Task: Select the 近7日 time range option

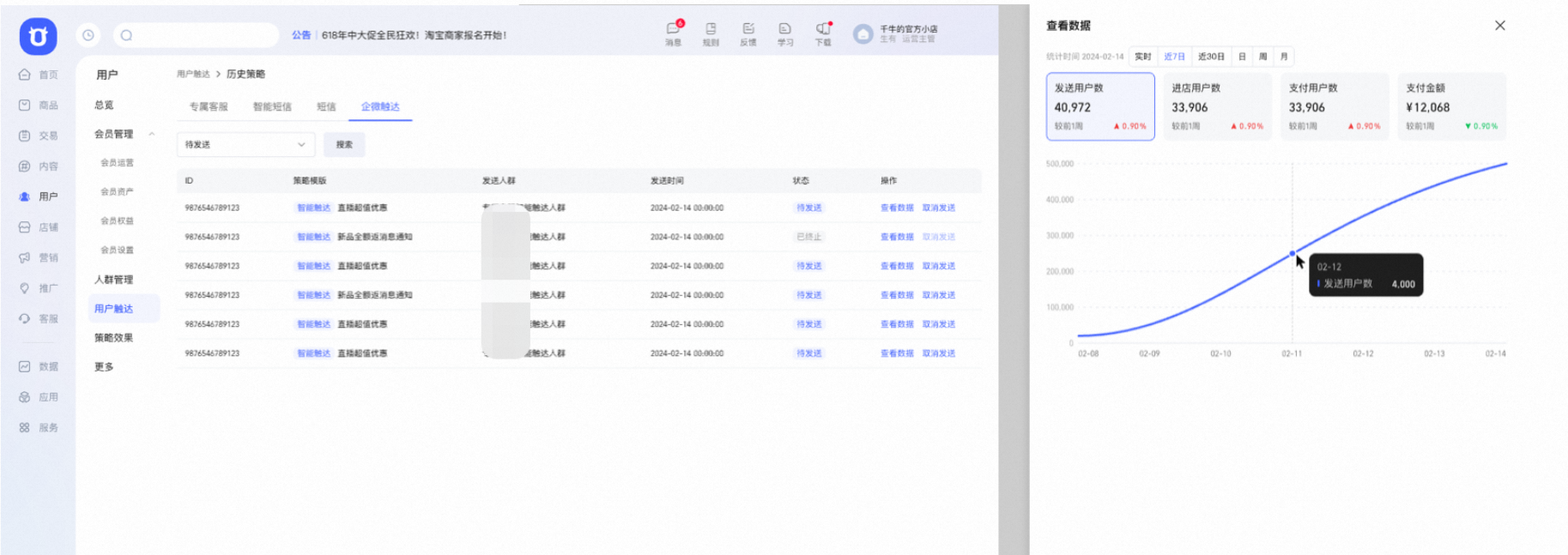Action: (1174, 57)
